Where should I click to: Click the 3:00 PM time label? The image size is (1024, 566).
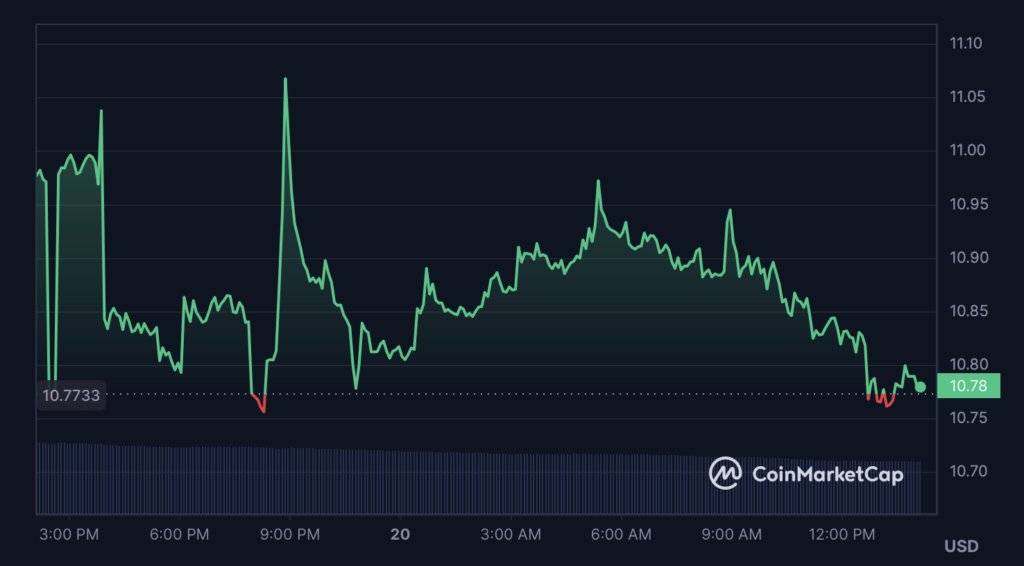[x=69, y=535]
